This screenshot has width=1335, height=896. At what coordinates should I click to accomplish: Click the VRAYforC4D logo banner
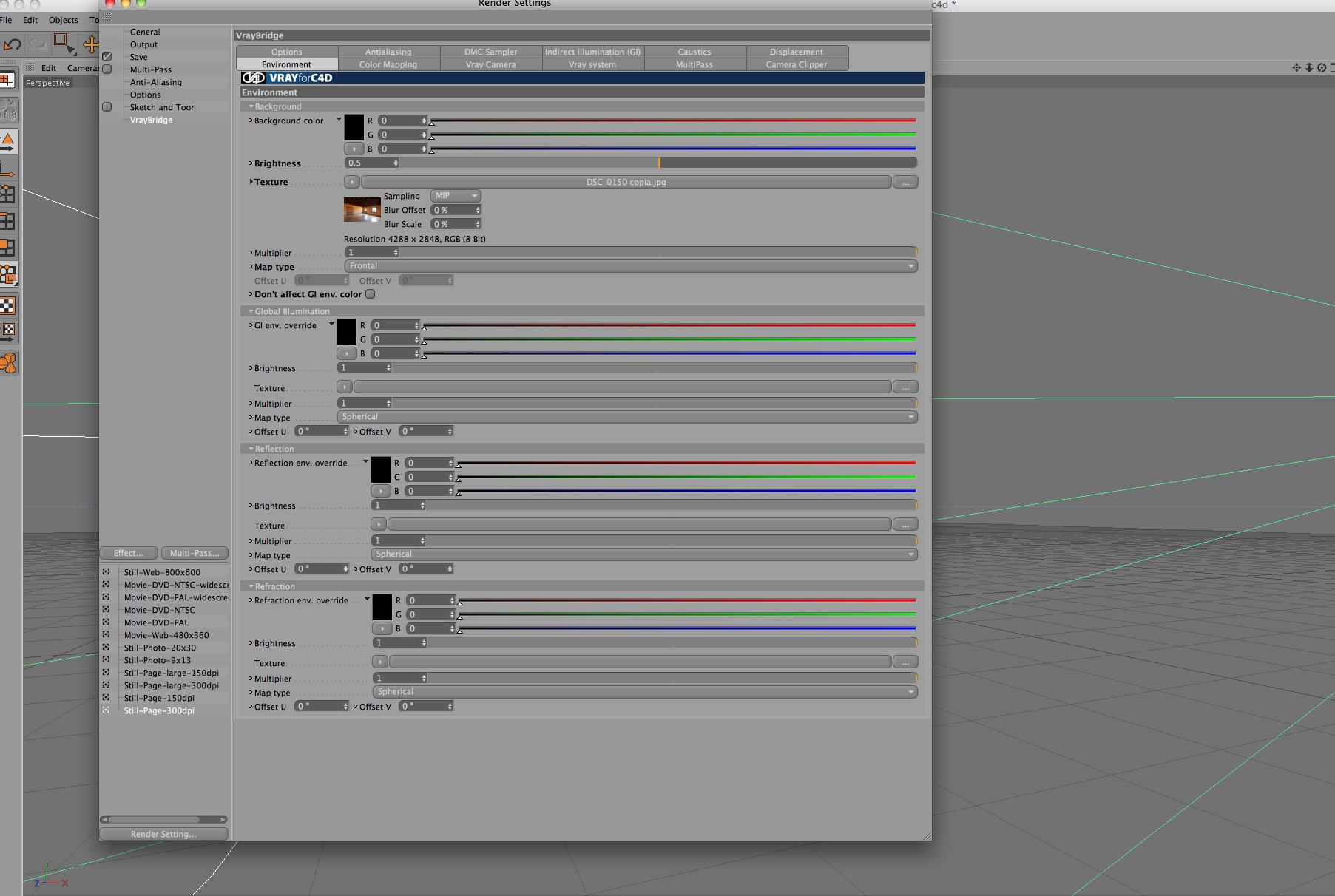pyautogui.click(x=583, y=78)
